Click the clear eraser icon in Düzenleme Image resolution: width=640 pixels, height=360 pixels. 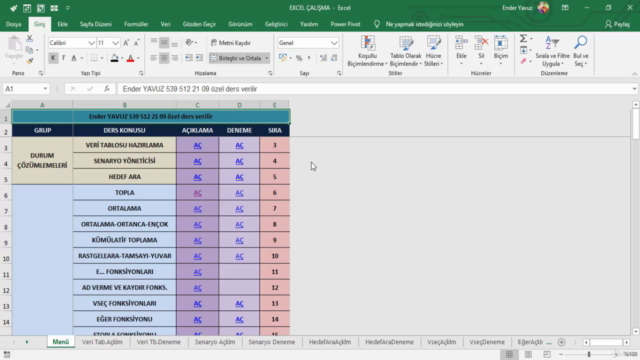(523, 61)
